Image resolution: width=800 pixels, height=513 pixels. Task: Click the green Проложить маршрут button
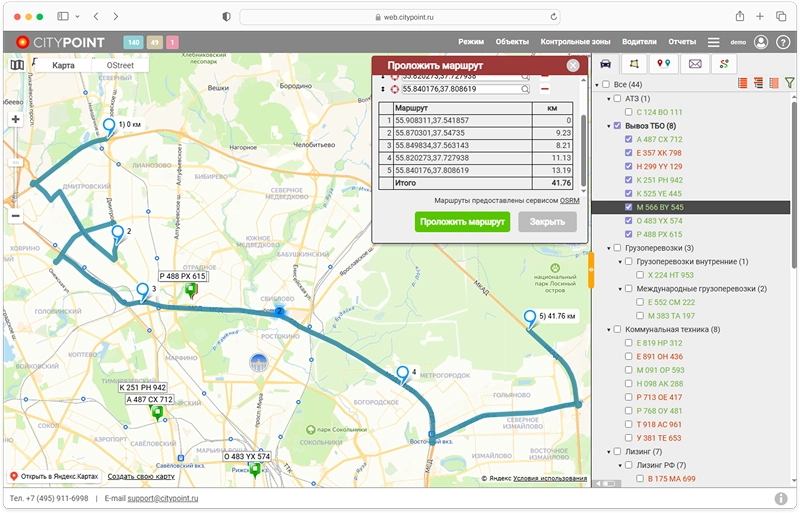461,222
